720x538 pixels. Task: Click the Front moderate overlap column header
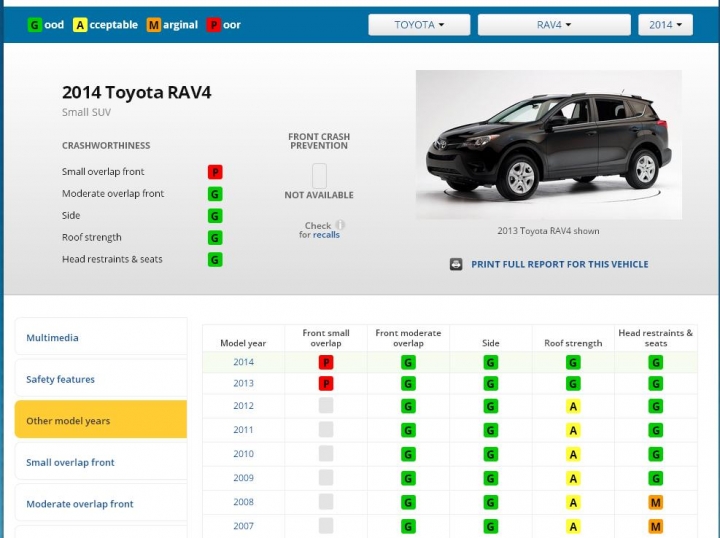click(x=408, y=338)
